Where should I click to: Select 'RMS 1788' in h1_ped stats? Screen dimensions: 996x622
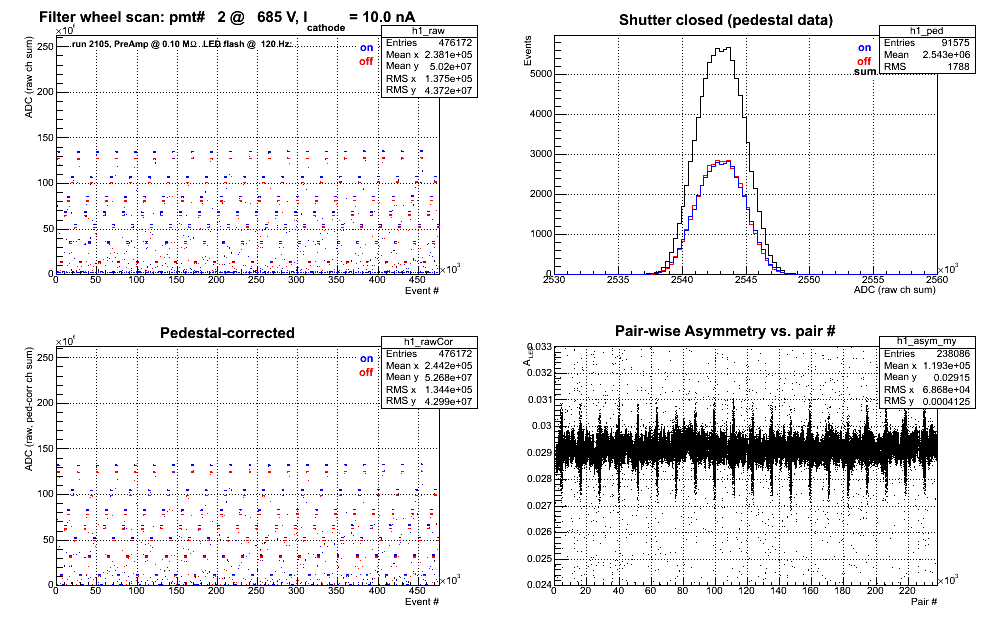pyautogui.click(x=927, y=67)
